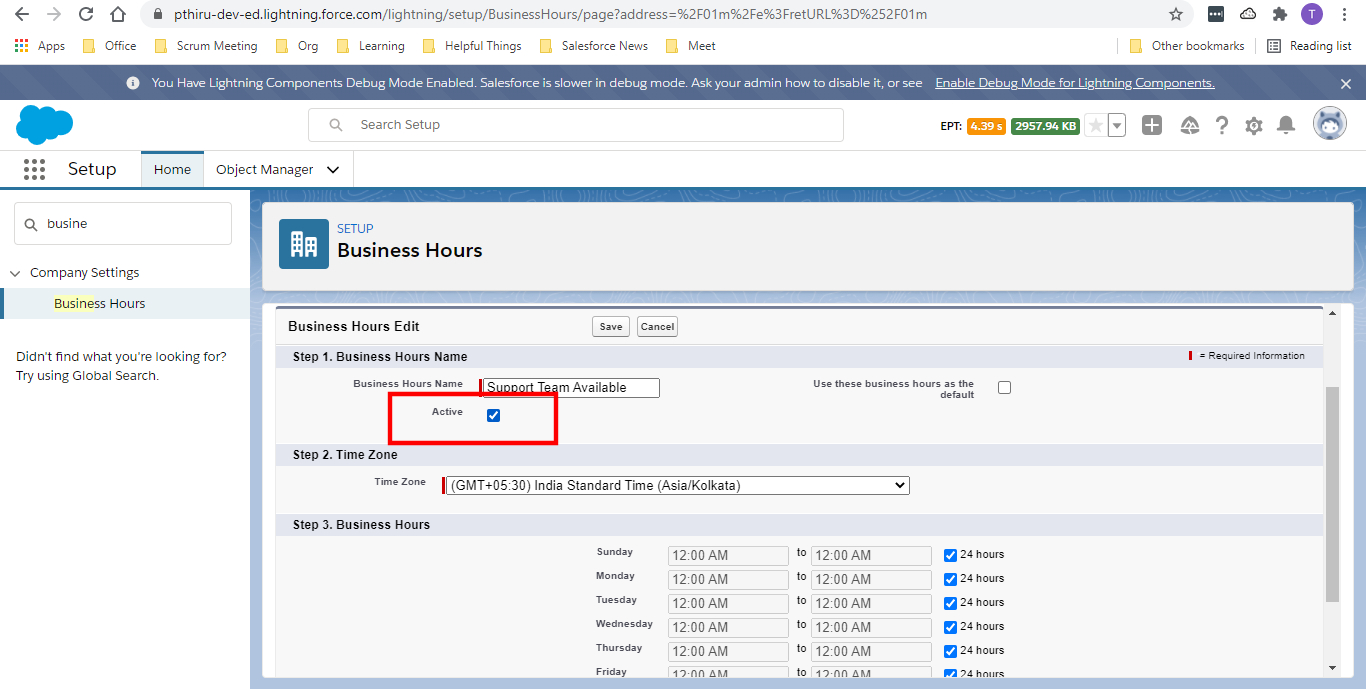This screenshot has width=1366, height=689.
Task: Click the plus icon in the header
Action: click(1151, 124)
